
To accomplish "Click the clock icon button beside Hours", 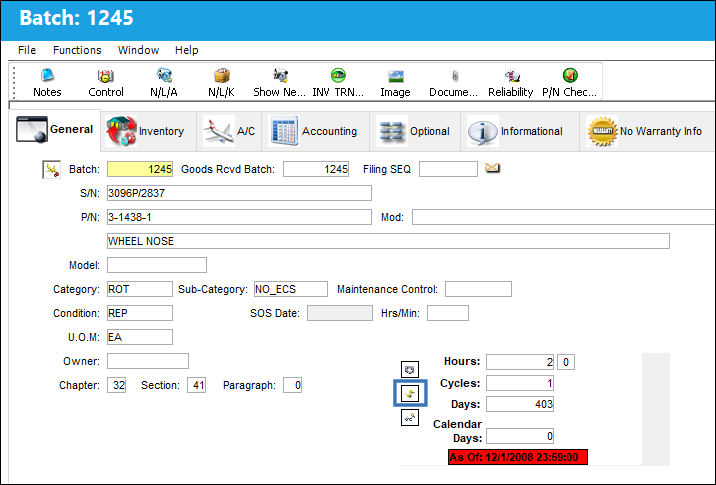I will pos(410,369).
